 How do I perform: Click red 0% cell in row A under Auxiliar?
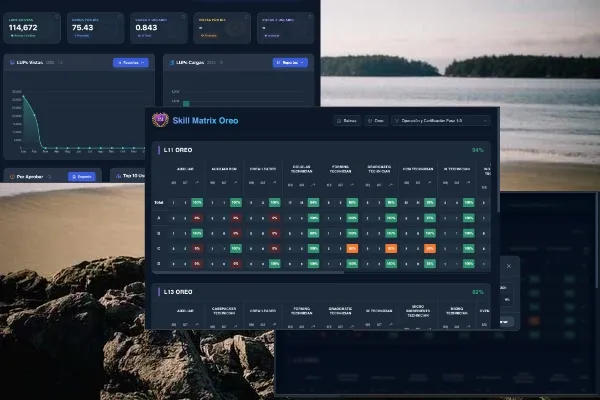[197, 218]
